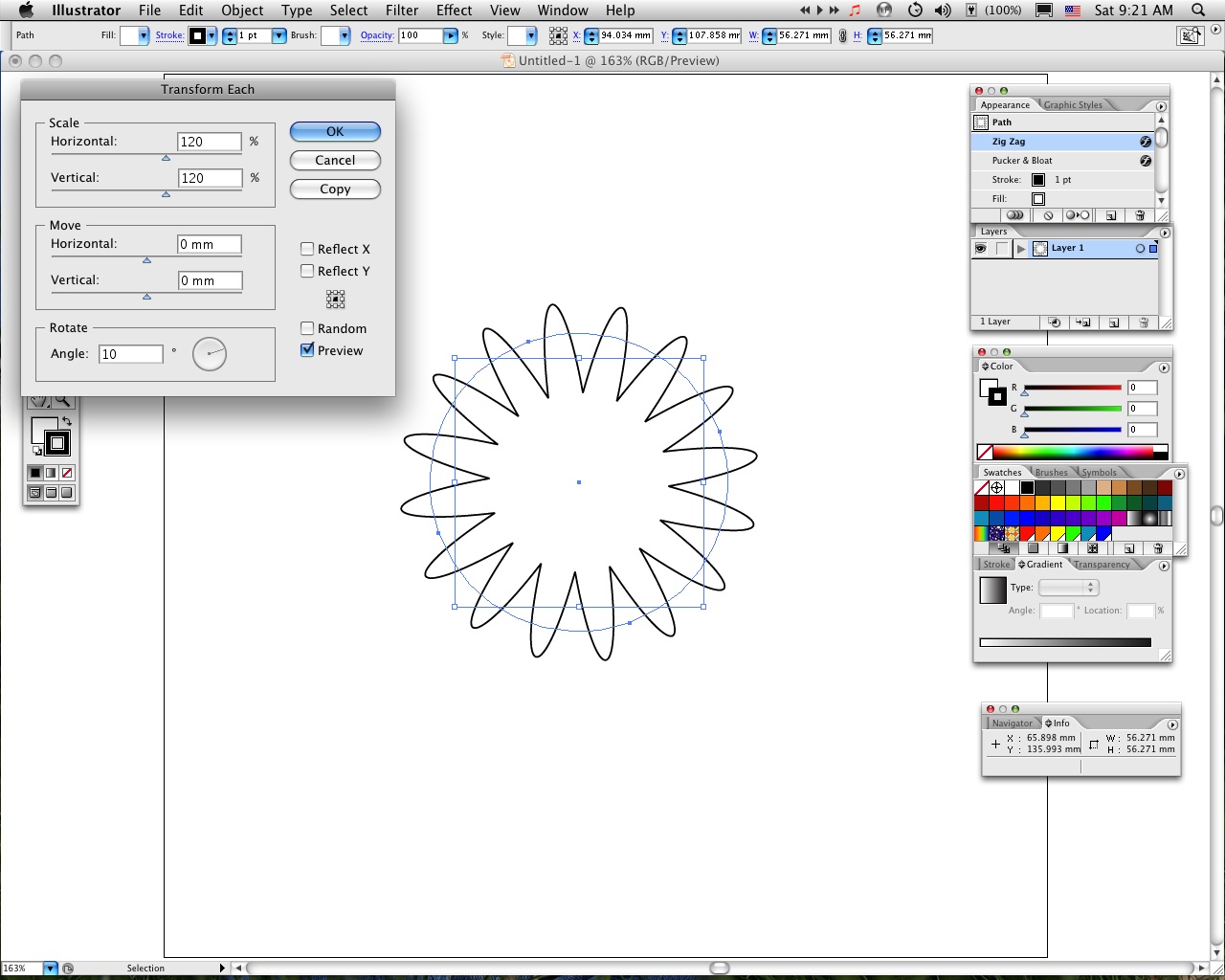Hide Layer 1 using the eye icon
The height and width of the screenshot is (980, 1225).
click(981, 249)
